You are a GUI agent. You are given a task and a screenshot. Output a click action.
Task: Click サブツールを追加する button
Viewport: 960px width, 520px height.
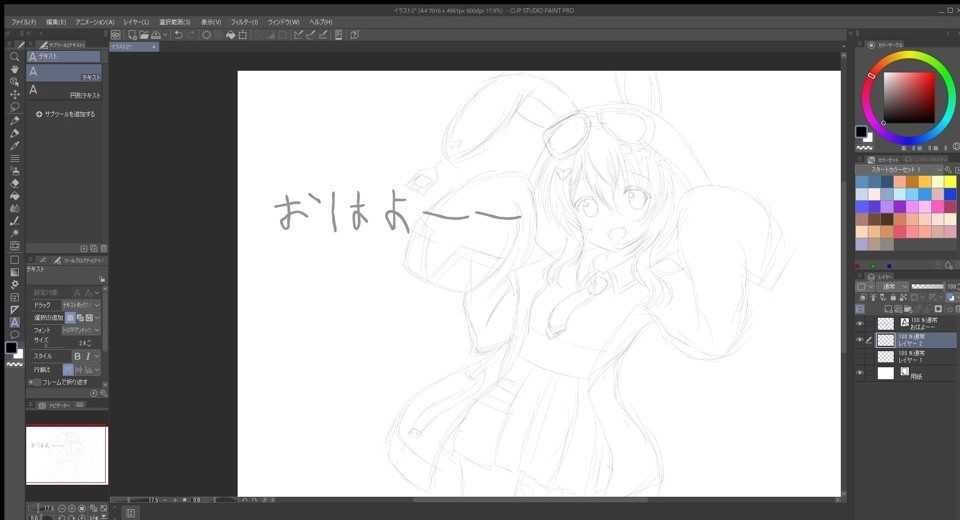point(66,114)
